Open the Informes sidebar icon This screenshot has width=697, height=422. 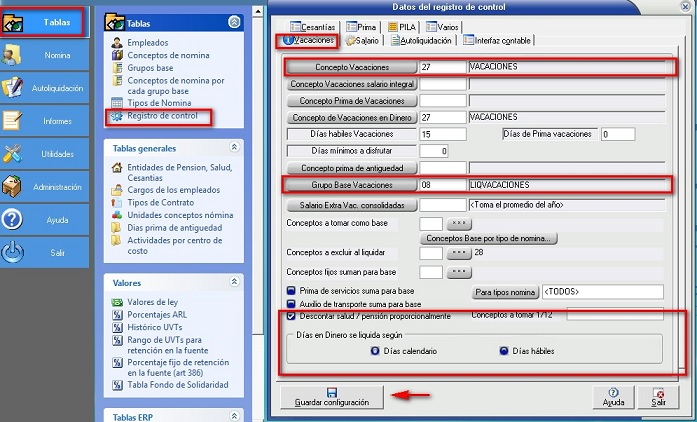(x=14, y=121)
